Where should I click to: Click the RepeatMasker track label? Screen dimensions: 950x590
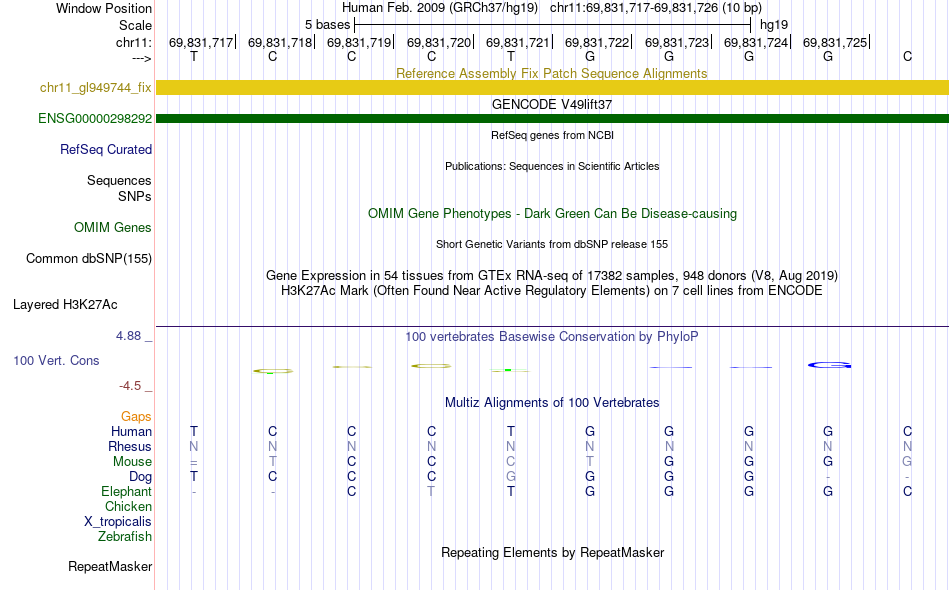coord(110,567)
